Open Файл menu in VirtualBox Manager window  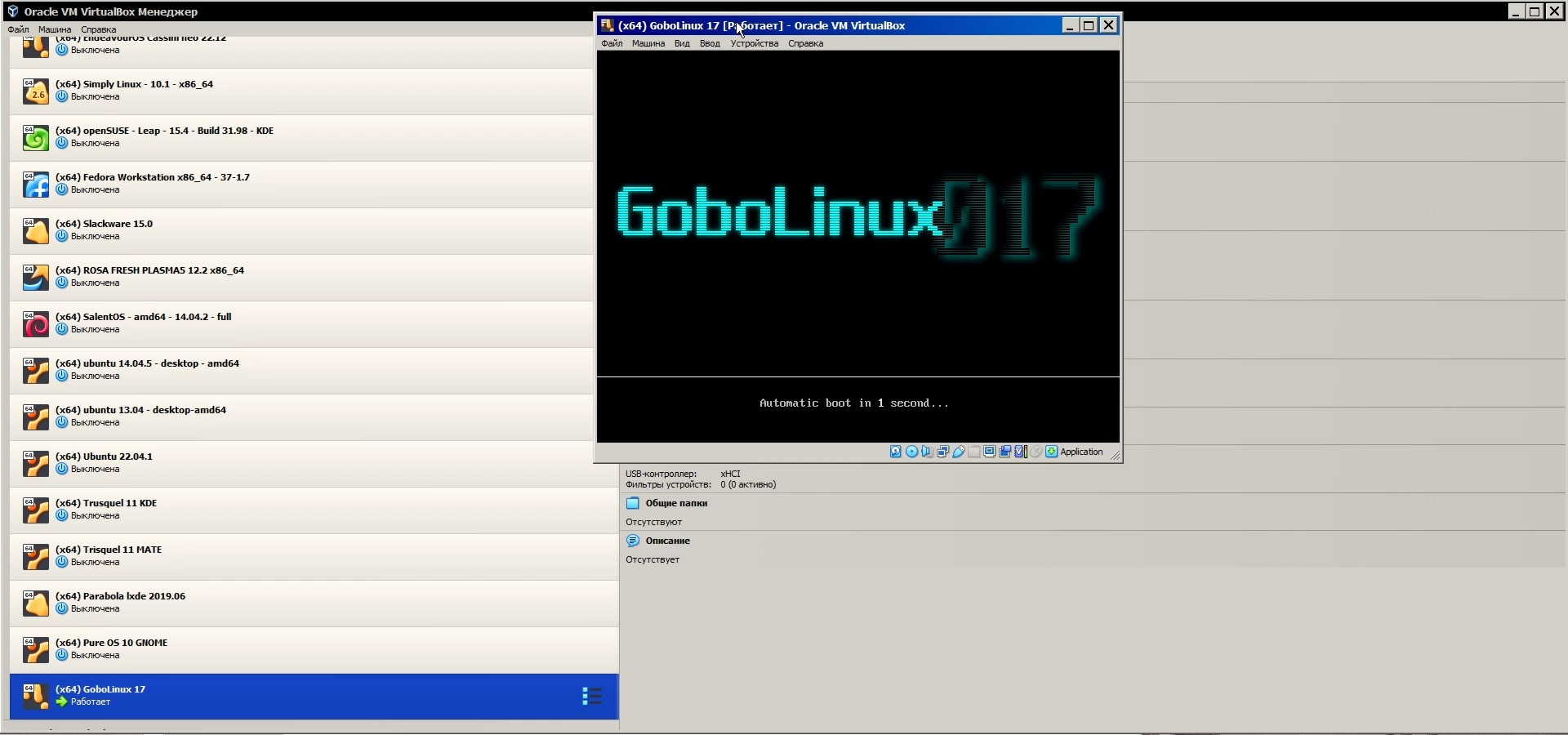(x=18, y=29)
